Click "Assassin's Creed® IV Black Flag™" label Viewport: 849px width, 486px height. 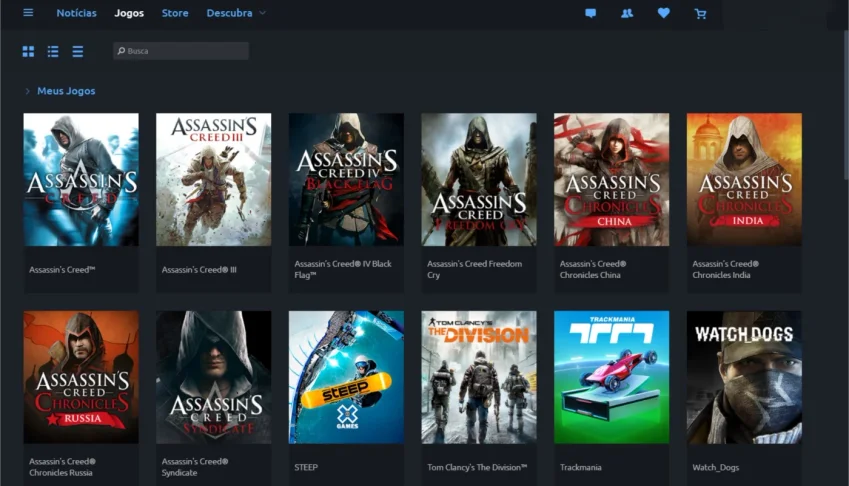tap(343, 270)
